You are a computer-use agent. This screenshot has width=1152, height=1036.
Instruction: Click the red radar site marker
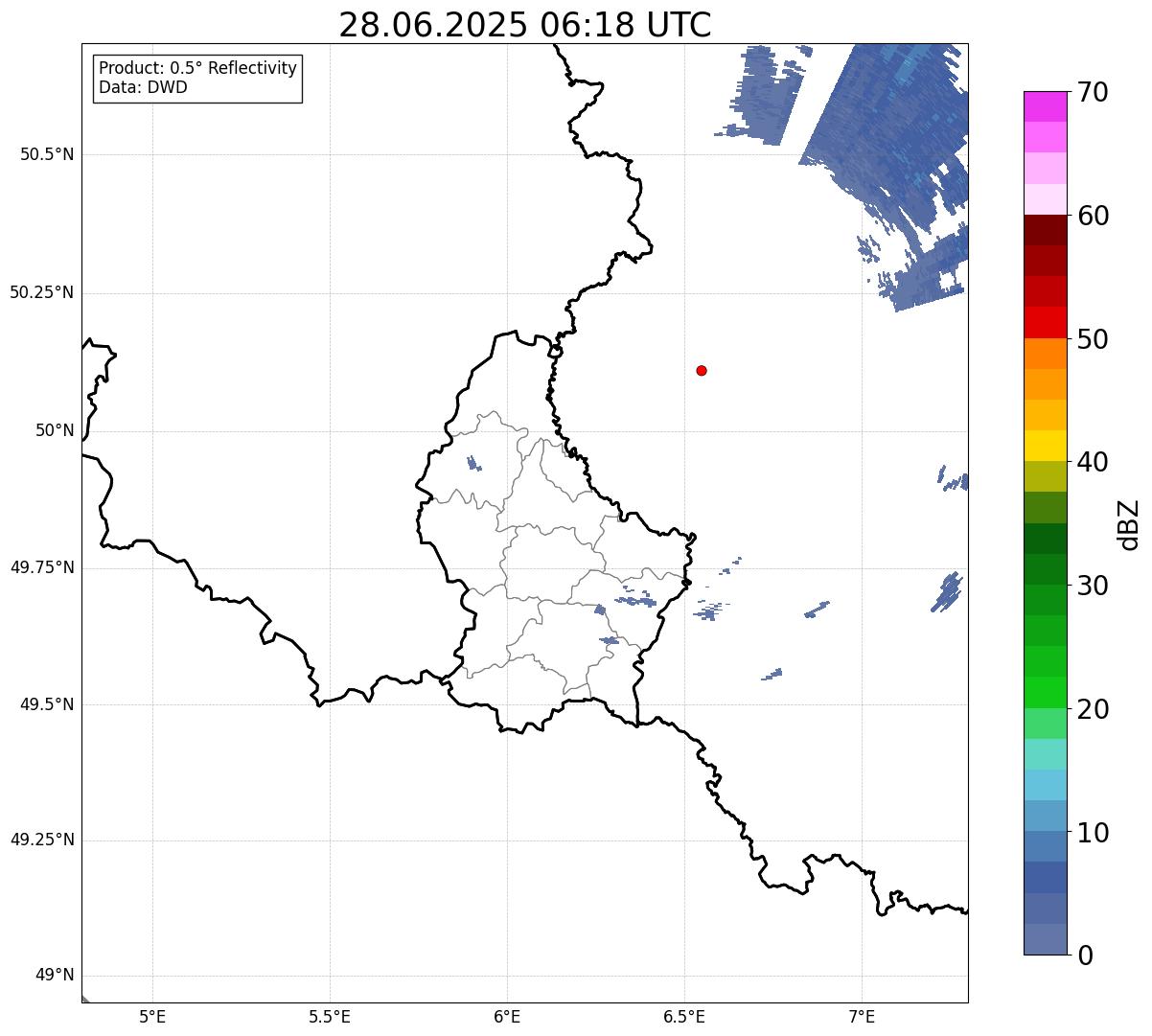click(702, 370)
